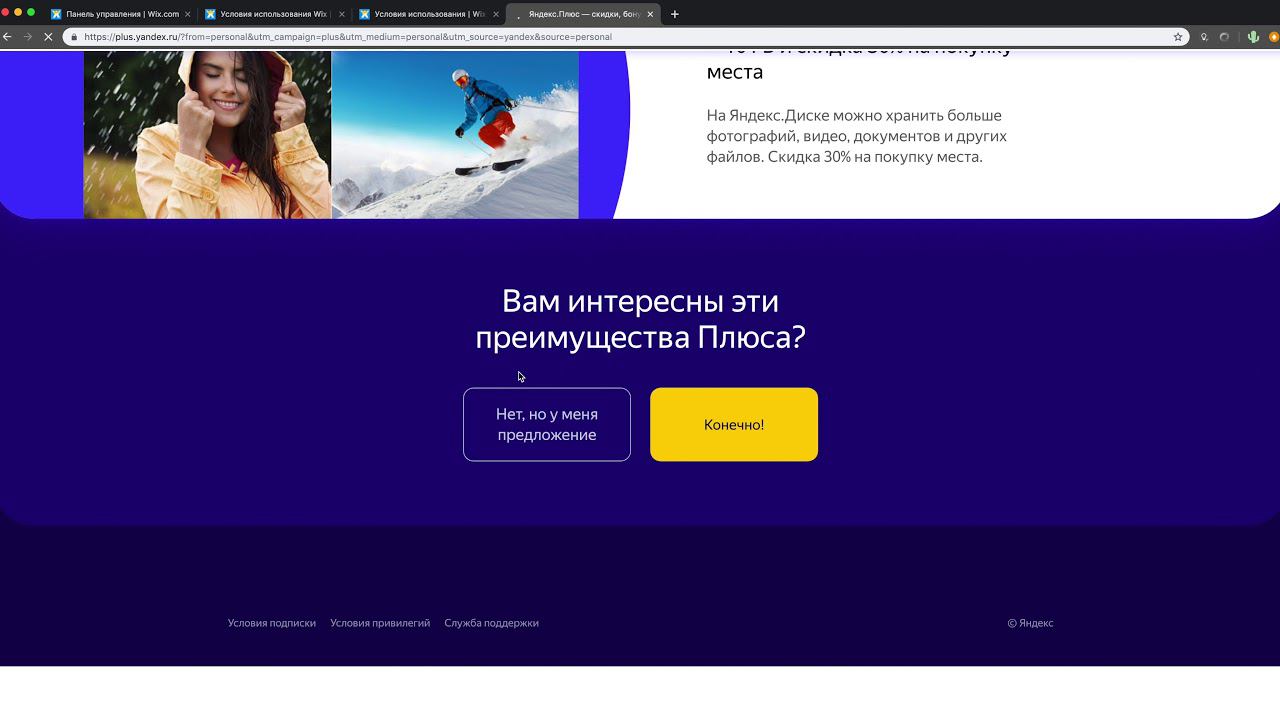The image size is (1280, 720).
Task: Click the yellow 'Конечно!' button
Action: point(734,425)
